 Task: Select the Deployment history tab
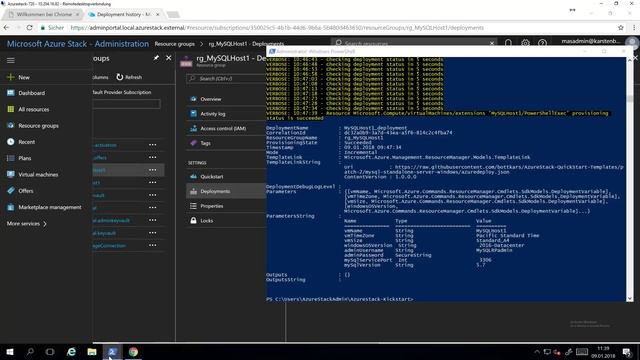point(124,14)
